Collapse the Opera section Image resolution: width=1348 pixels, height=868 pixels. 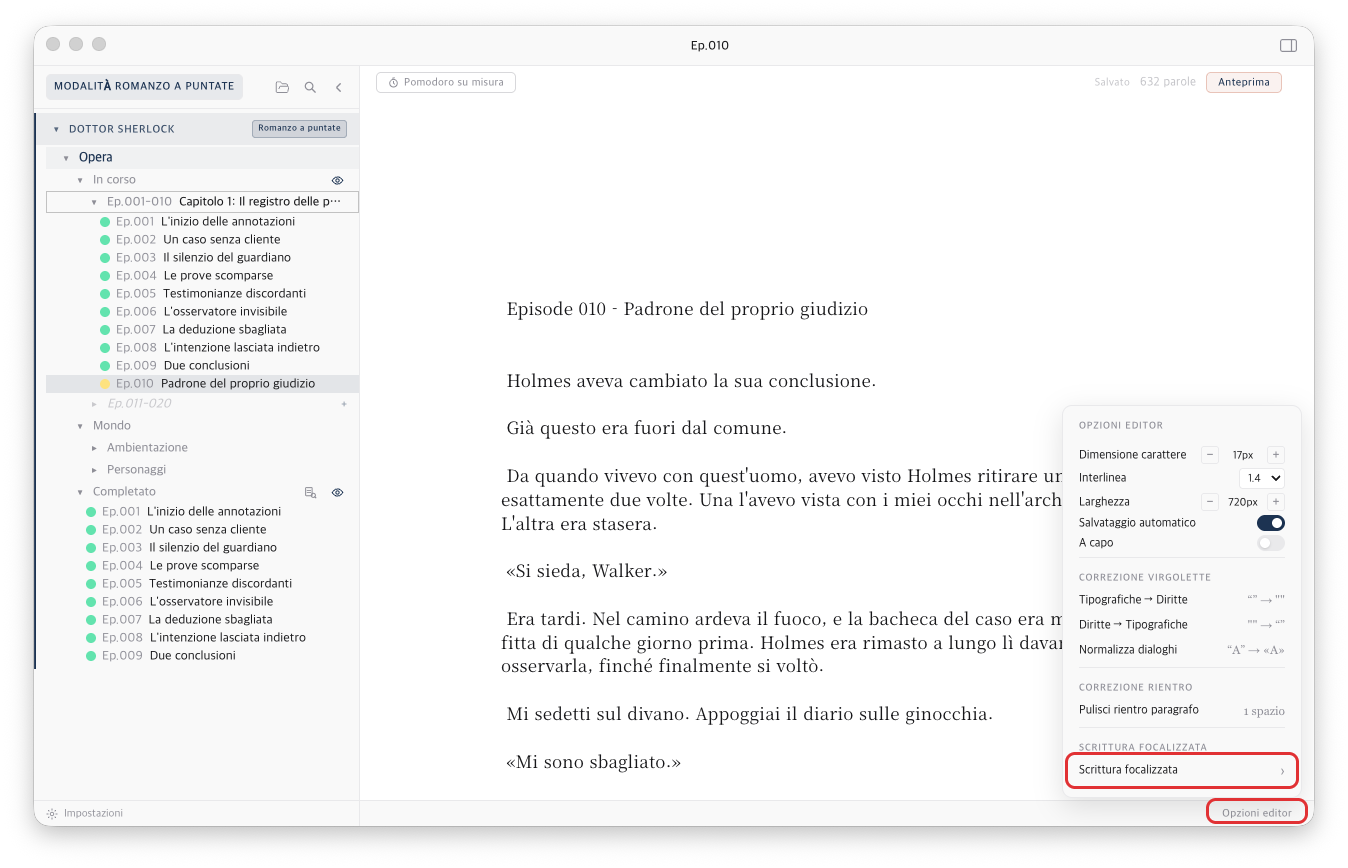pos(66,158)
